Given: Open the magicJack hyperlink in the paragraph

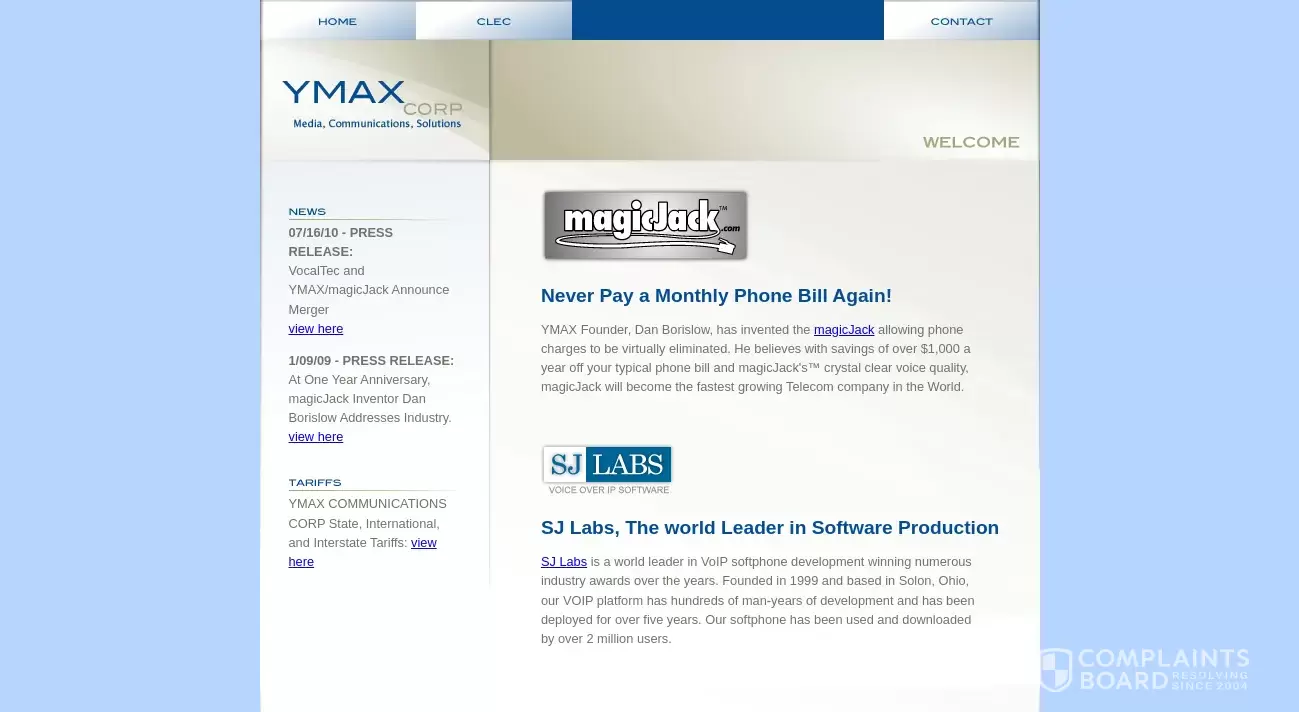Looking at the screenshot, I should (843, 329).
